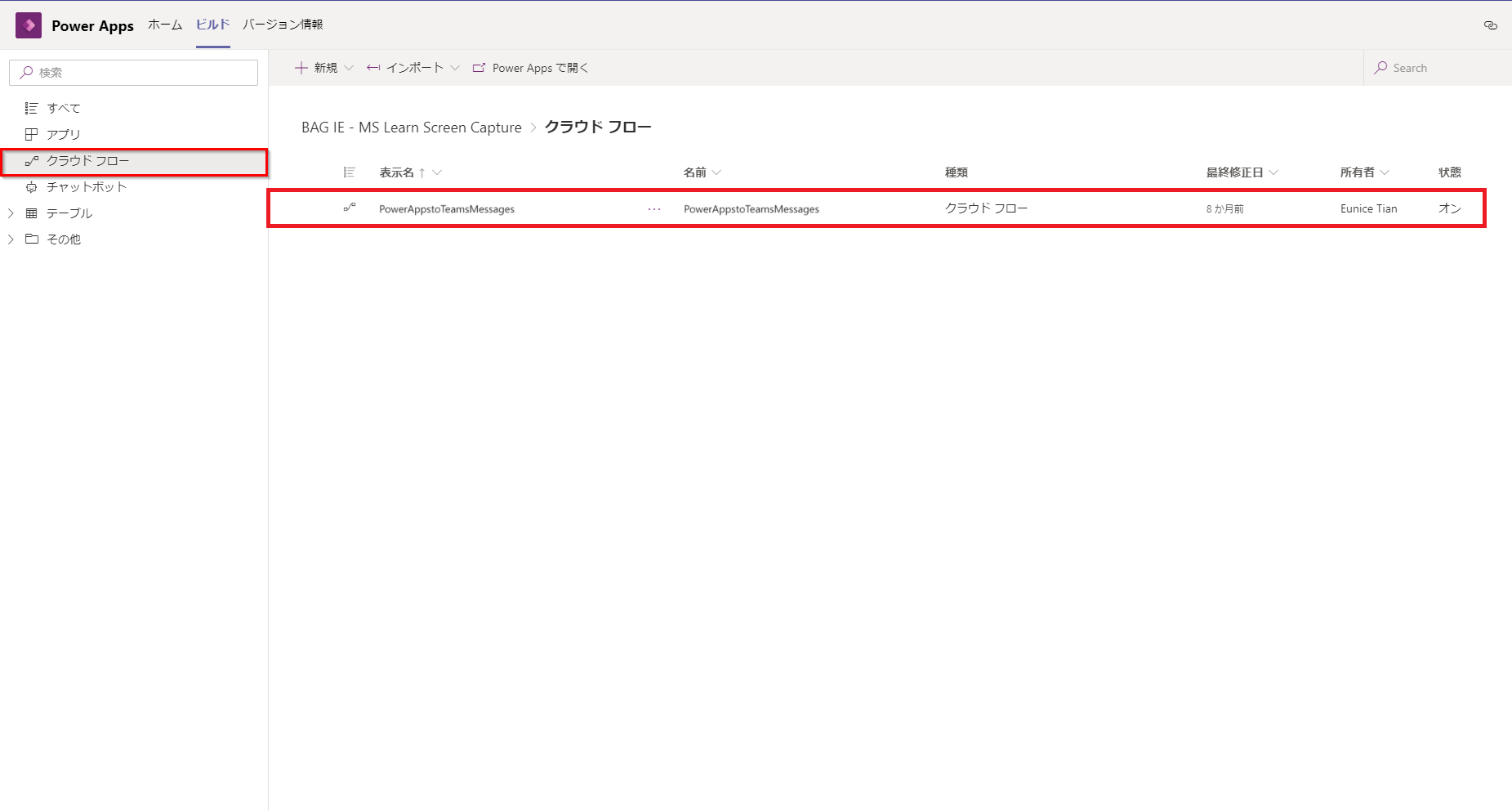Click the インポート button
Screen dimensions: 1512x810
click(x=413, y=68)
